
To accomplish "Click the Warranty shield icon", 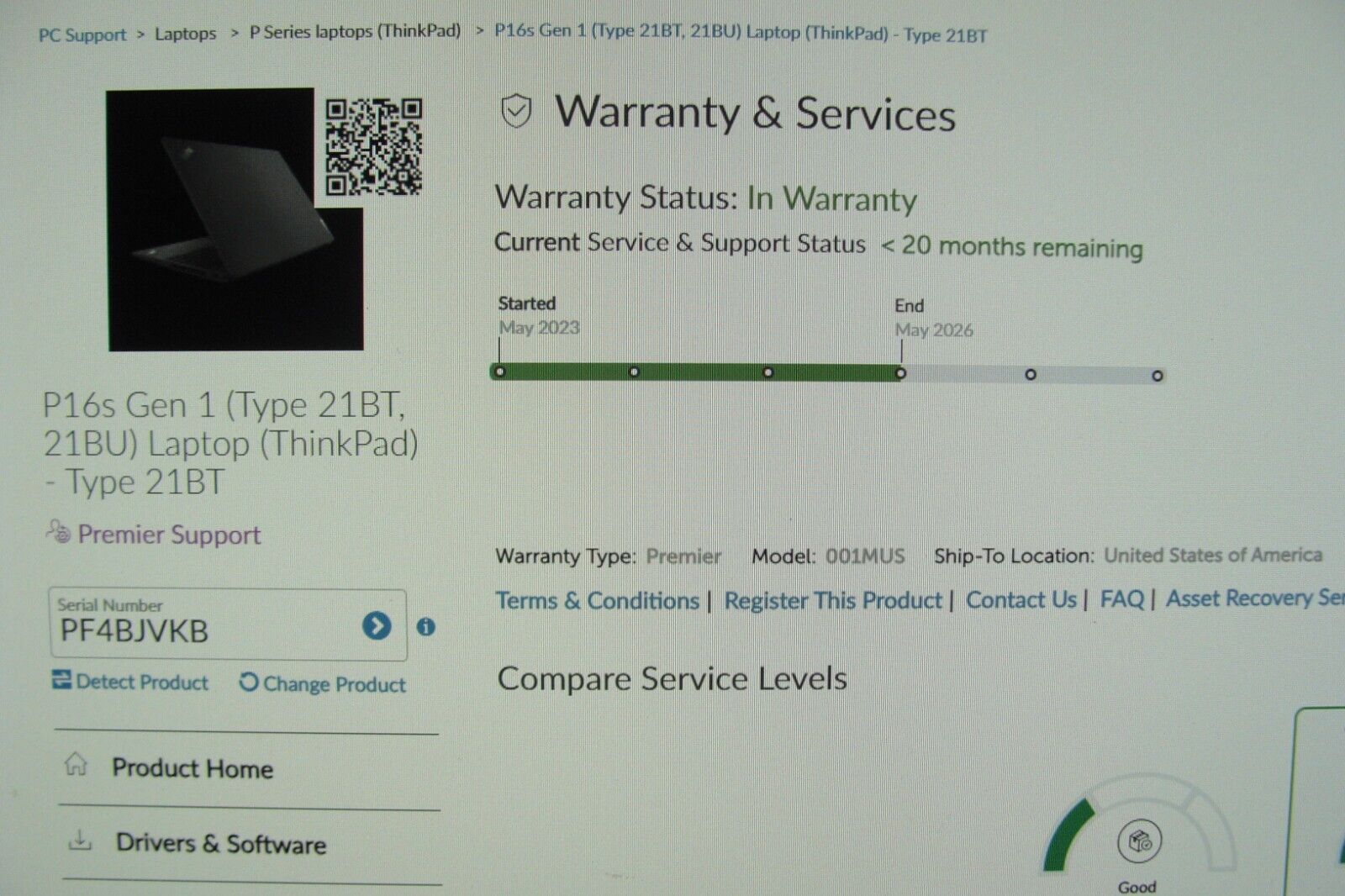I will point(516,111).
